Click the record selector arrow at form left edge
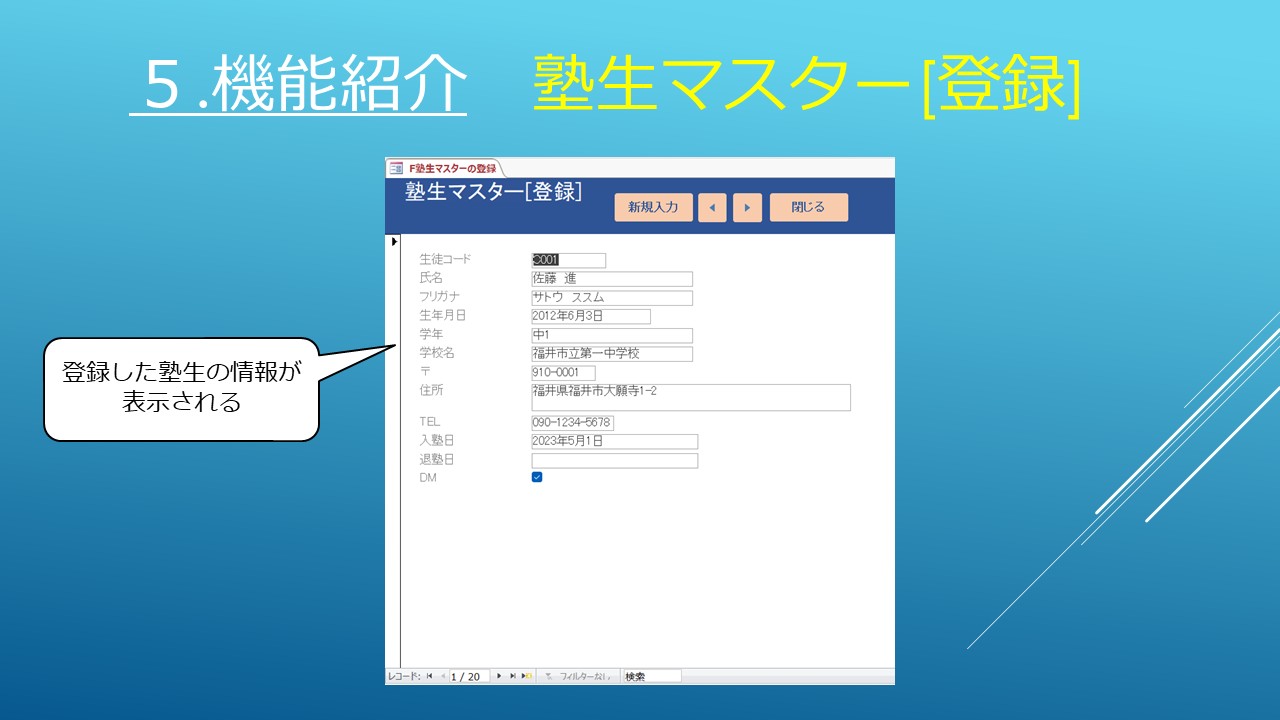The image size is (1280, 720). point(394,242)
